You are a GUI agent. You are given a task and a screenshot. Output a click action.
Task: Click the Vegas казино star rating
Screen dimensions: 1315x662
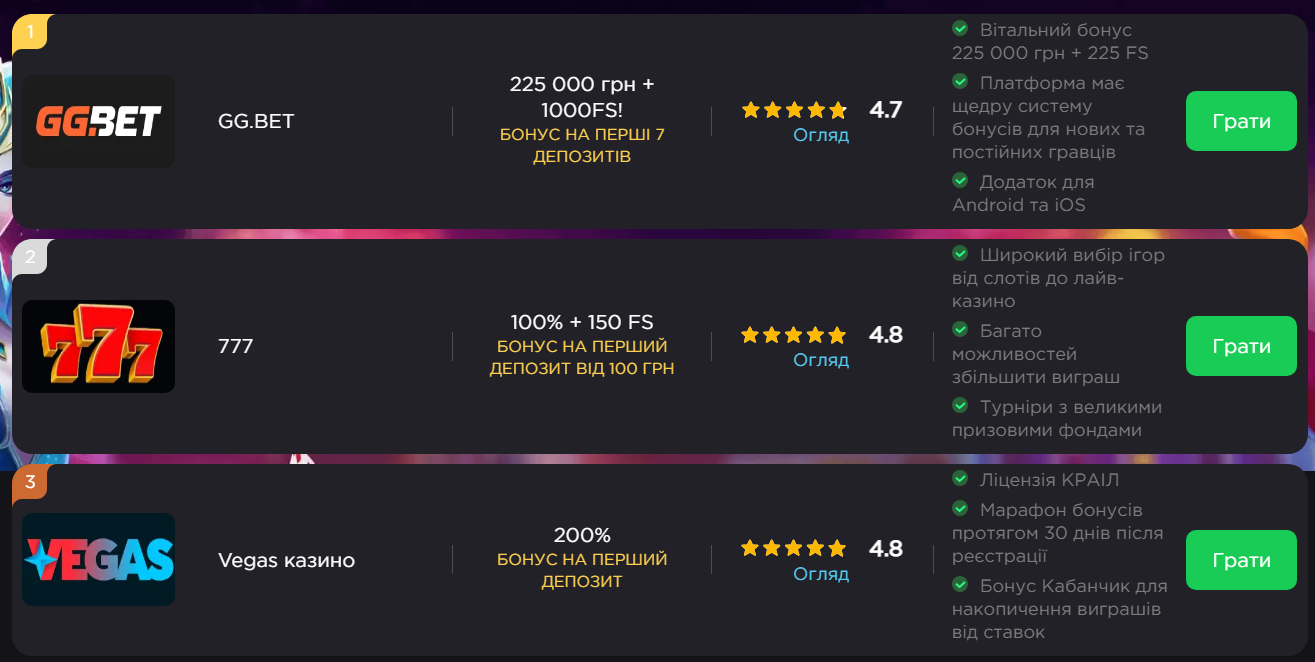coord(794,548)
